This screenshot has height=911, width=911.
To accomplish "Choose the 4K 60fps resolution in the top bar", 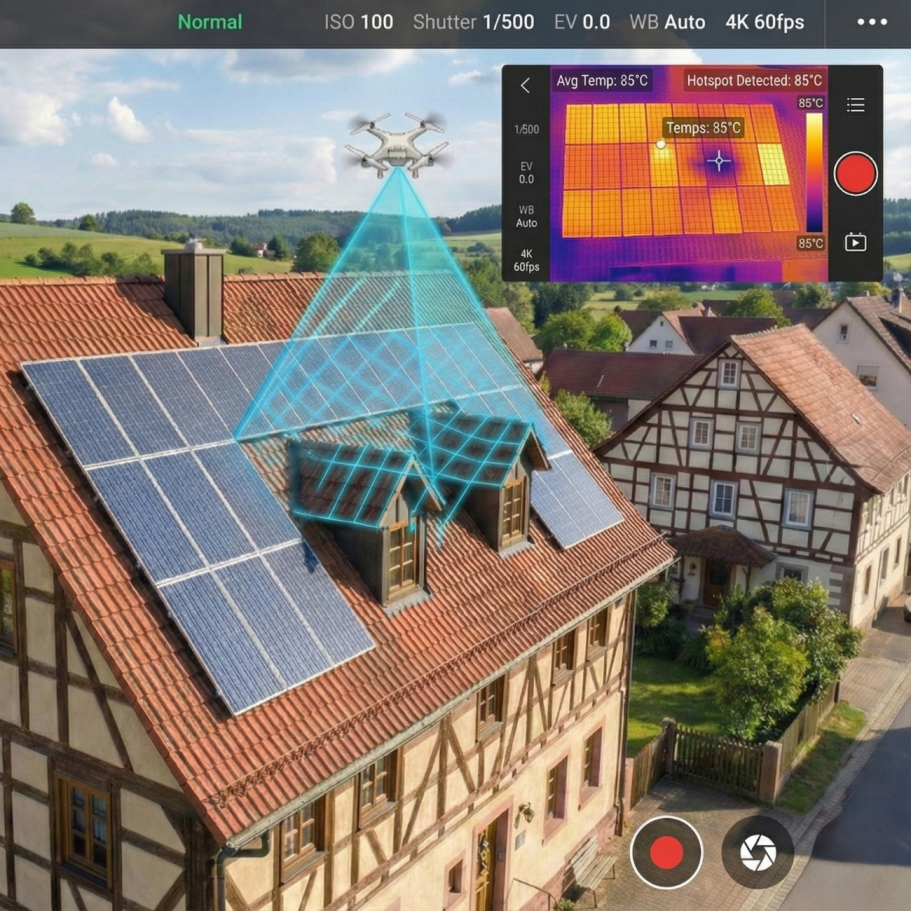I will click(x=764, y=22).
